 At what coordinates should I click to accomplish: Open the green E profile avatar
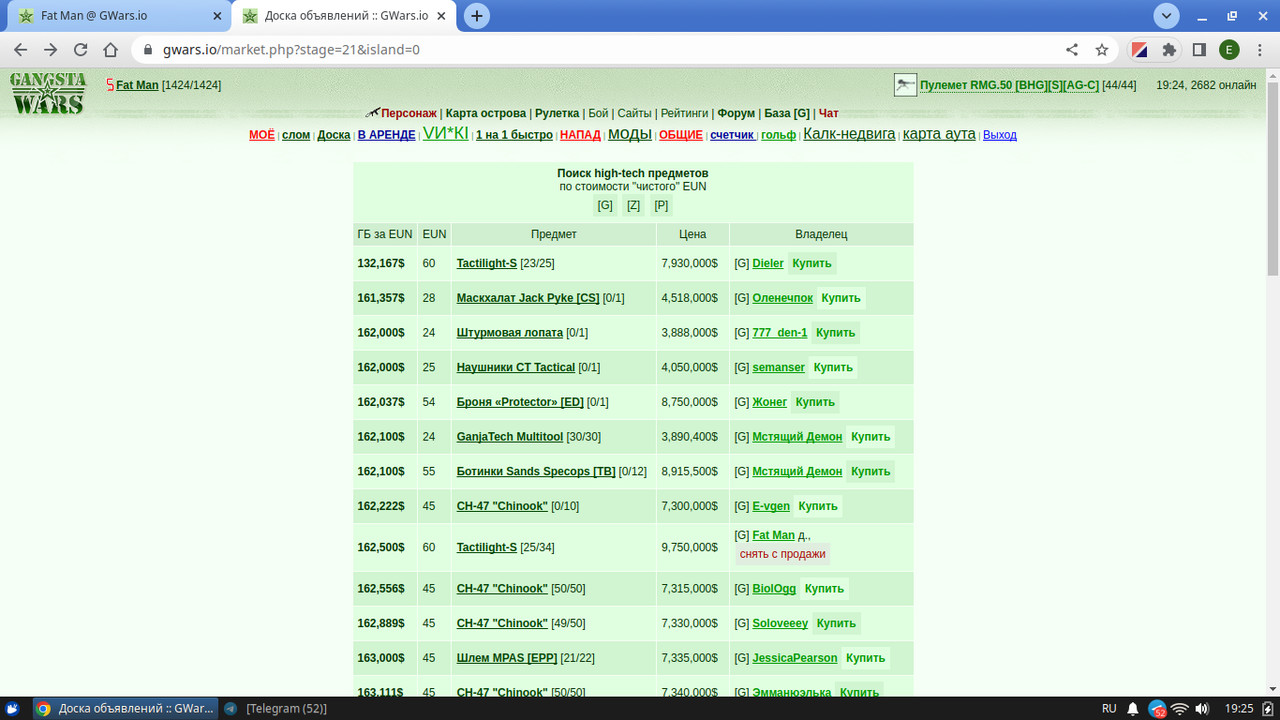1229,49
